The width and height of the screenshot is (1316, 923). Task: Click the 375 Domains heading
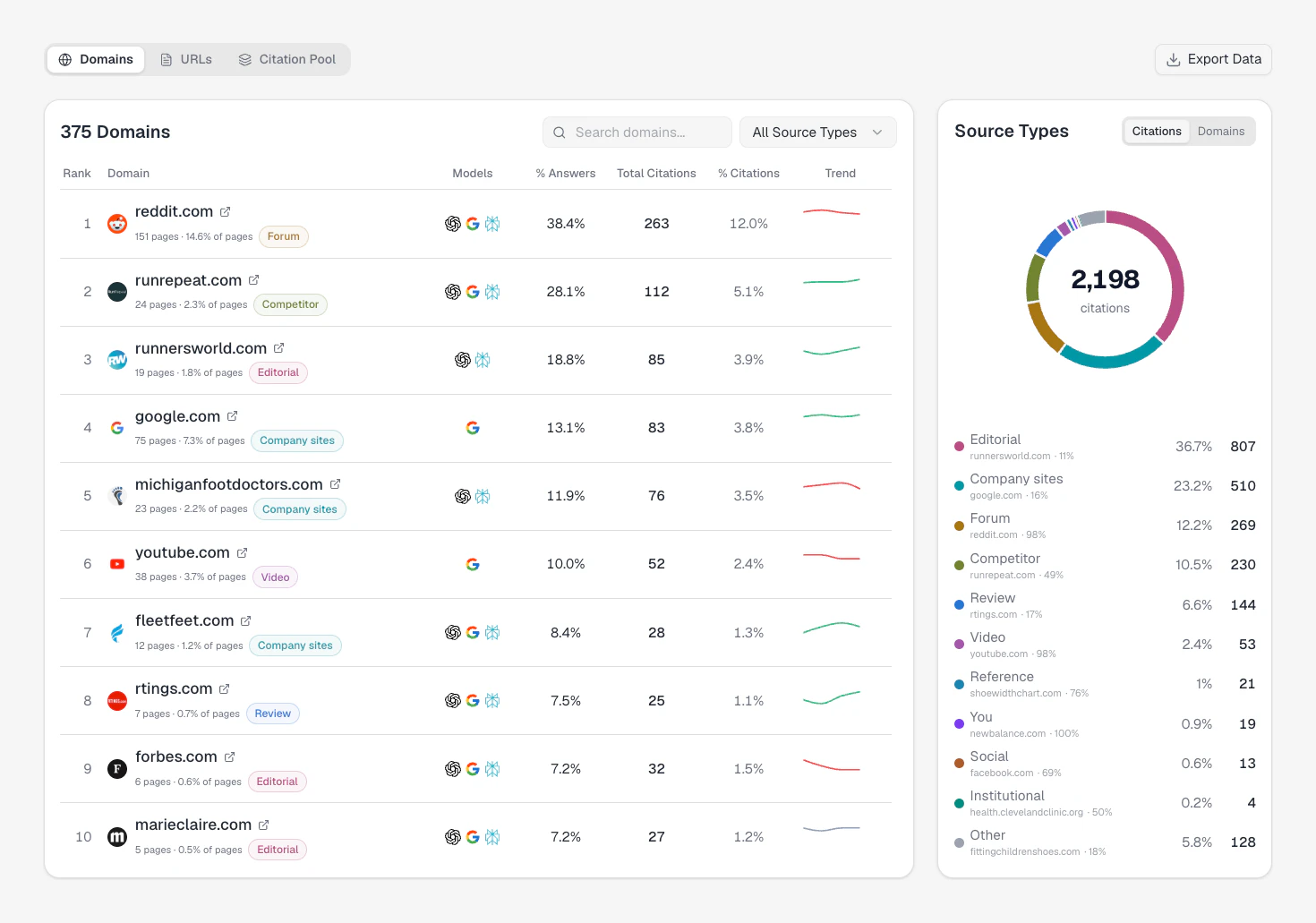[x=115, y=132]
